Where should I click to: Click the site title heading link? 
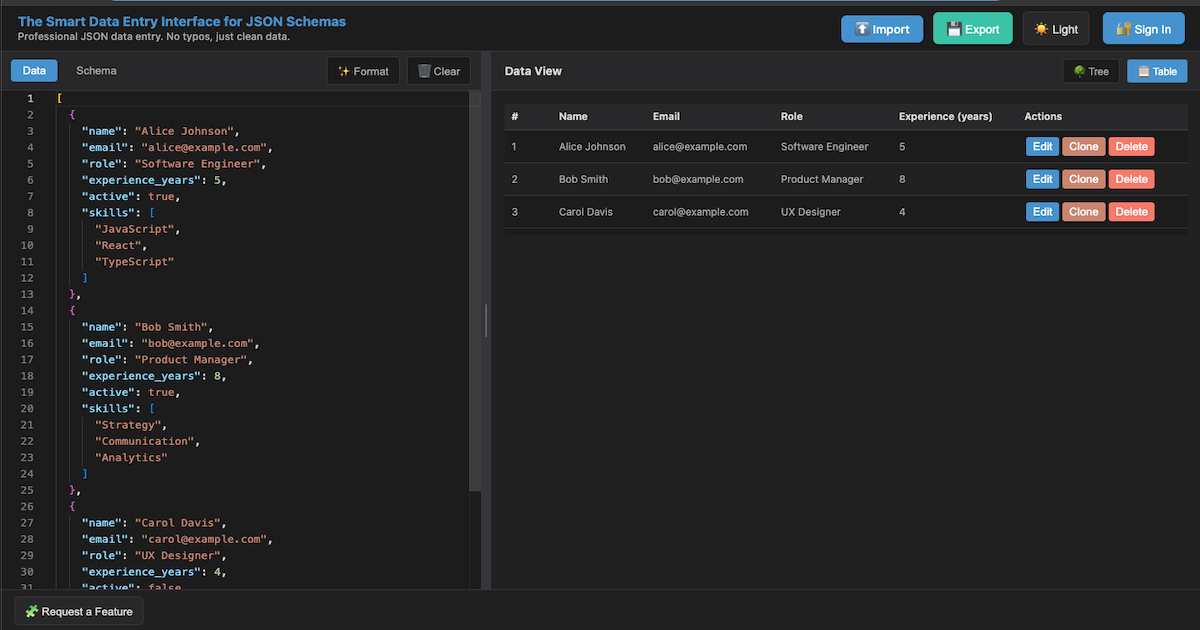click(182, 21)
